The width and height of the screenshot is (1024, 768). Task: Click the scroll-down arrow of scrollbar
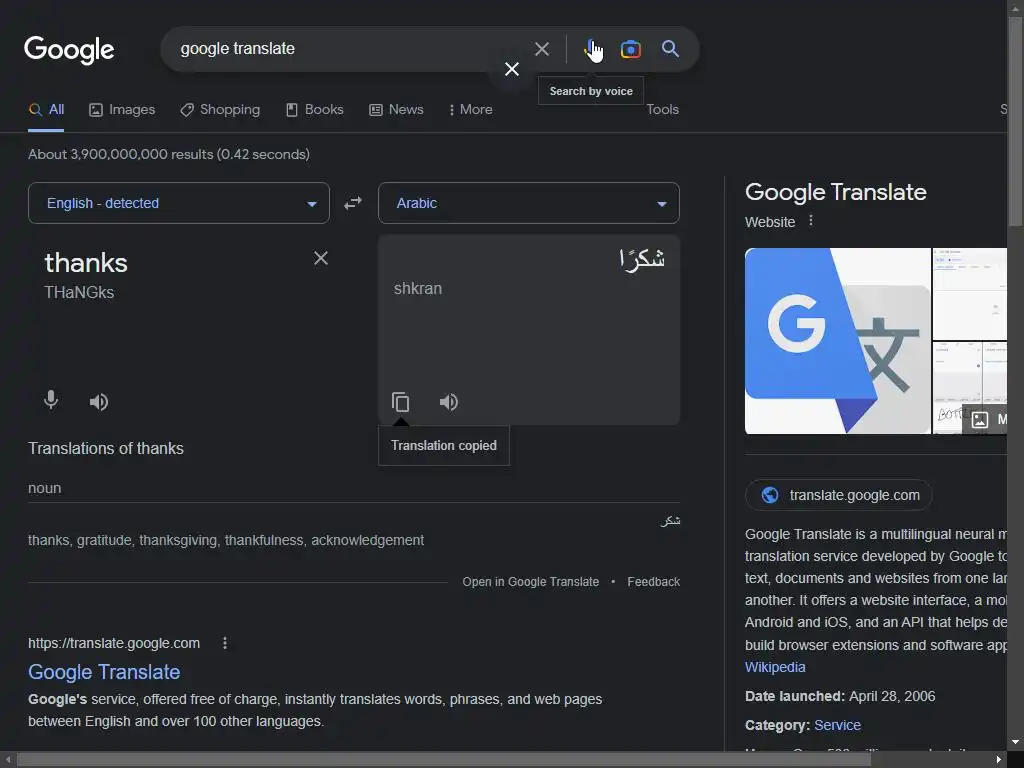click(x=1016, y=743)
